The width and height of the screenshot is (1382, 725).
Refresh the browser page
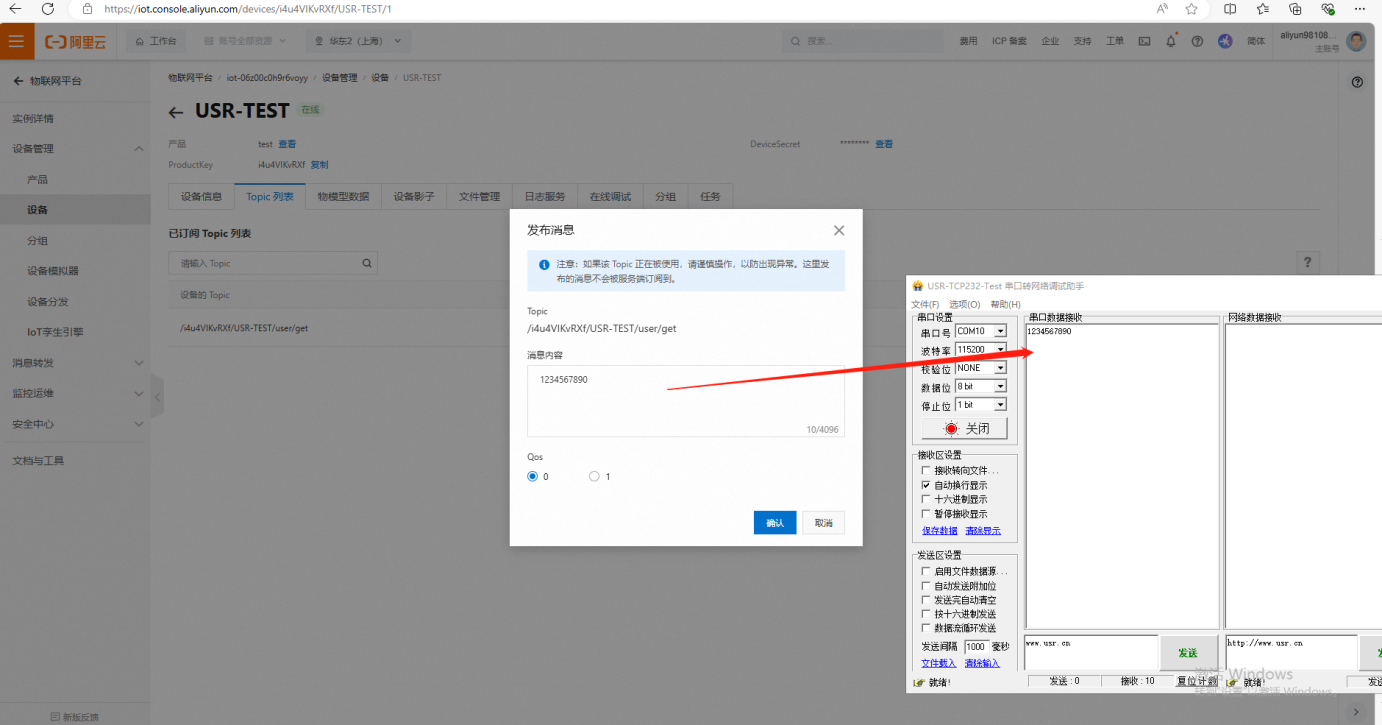(48, 9)
